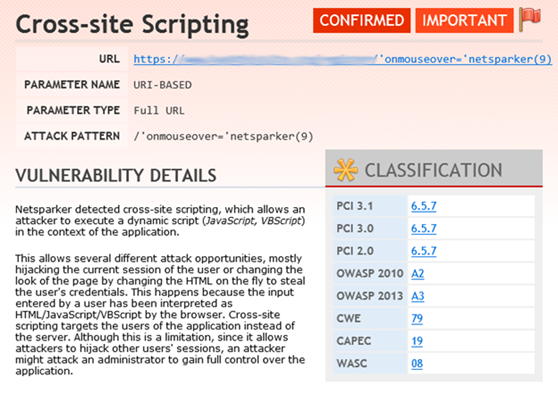Click the red flag icon
Image resolution: width=558 pixels, height=393 pixels.
coord(530,19)
